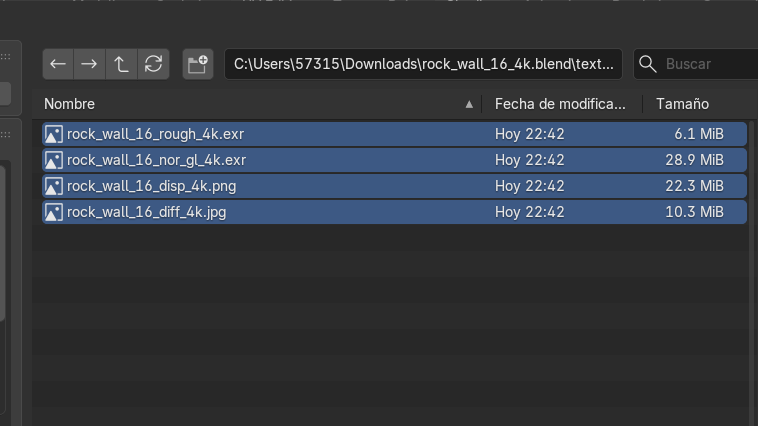Create a new folder
Screen dimensions: 758x426
[198, 64]
